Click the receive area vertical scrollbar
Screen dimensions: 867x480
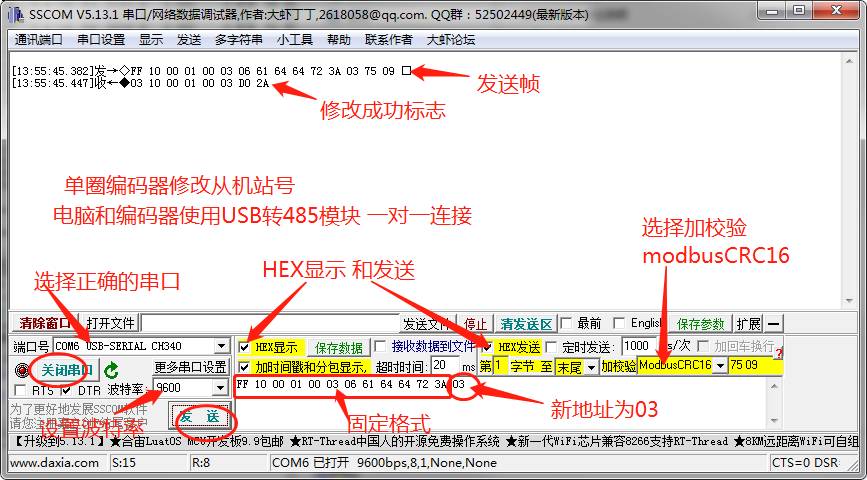[850, 181]
